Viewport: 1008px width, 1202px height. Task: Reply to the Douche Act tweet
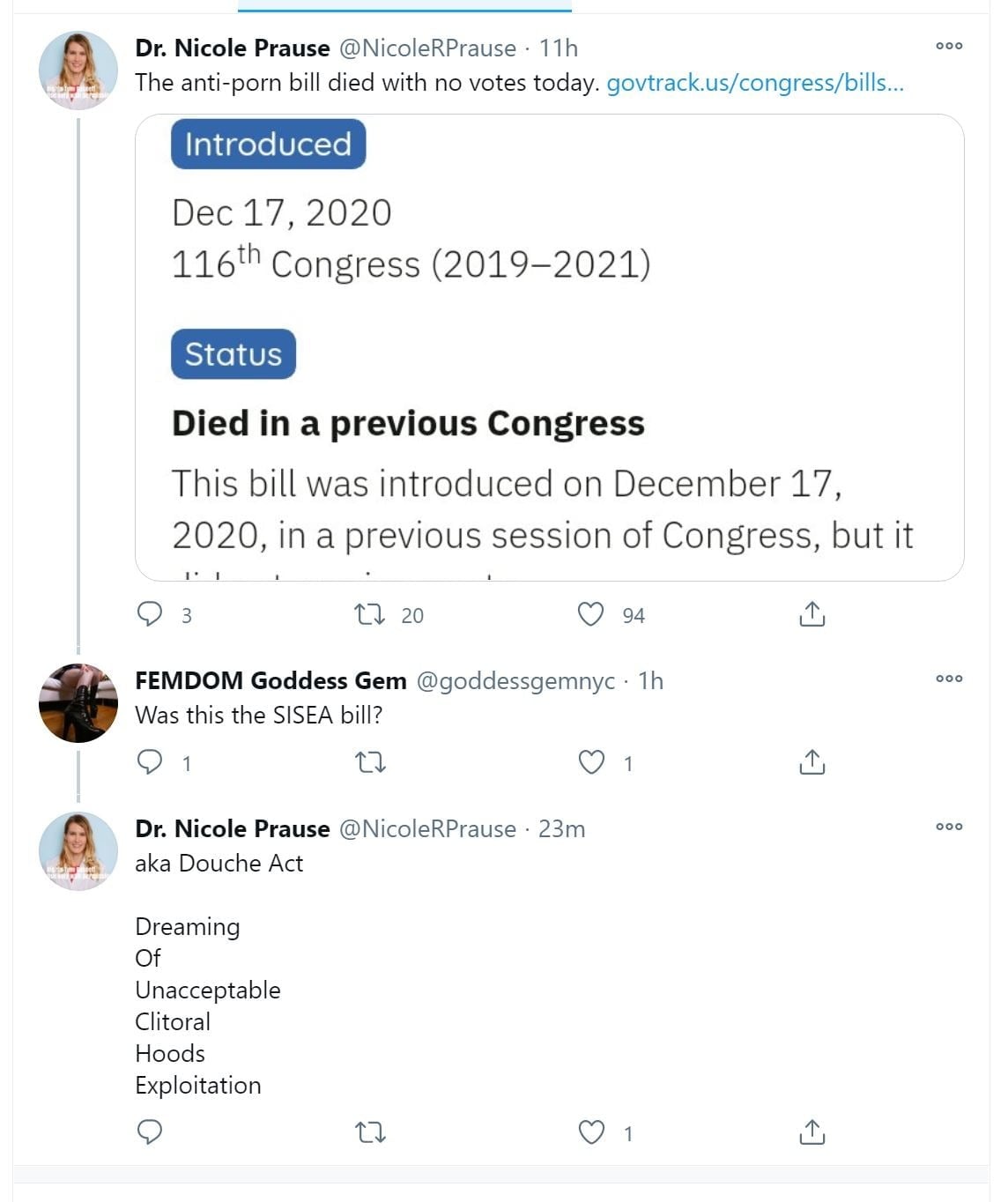(150, 1132)
